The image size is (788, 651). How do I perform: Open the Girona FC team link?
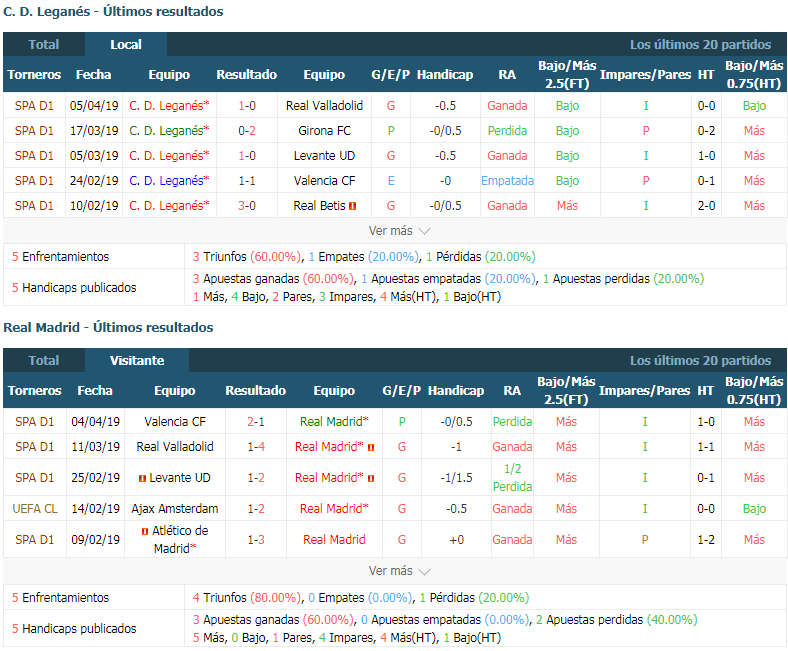(x=324, y=131)
